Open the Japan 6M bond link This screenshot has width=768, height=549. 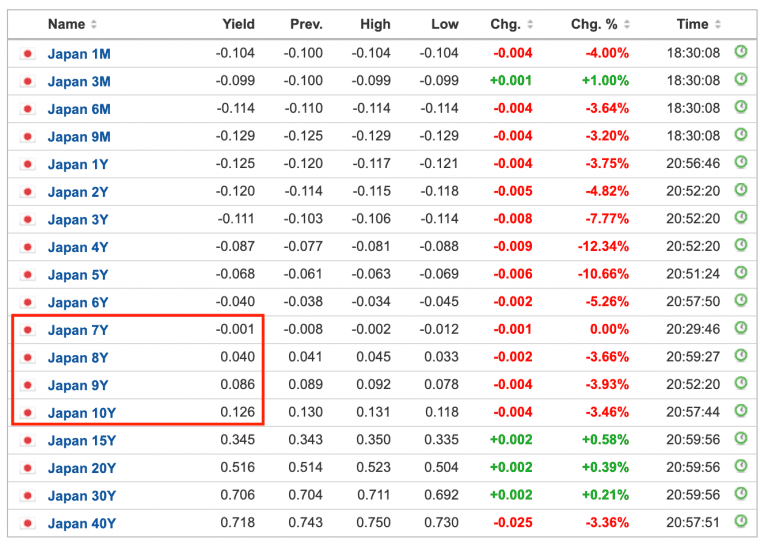(x=79, y=109)
